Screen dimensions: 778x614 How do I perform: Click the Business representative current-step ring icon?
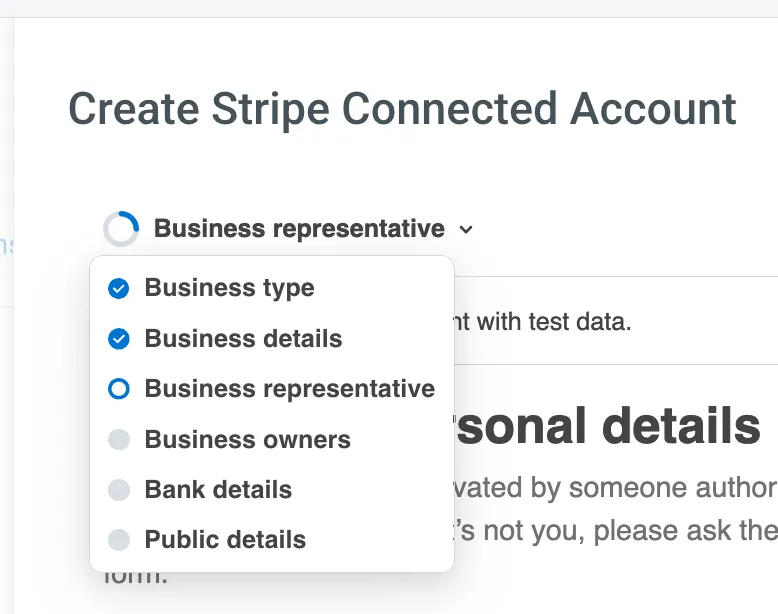[119, 389]
